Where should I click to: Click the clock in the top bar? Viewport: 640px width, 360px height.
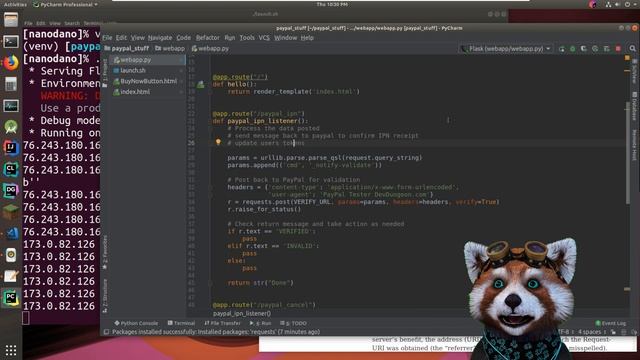coord(332,4)
